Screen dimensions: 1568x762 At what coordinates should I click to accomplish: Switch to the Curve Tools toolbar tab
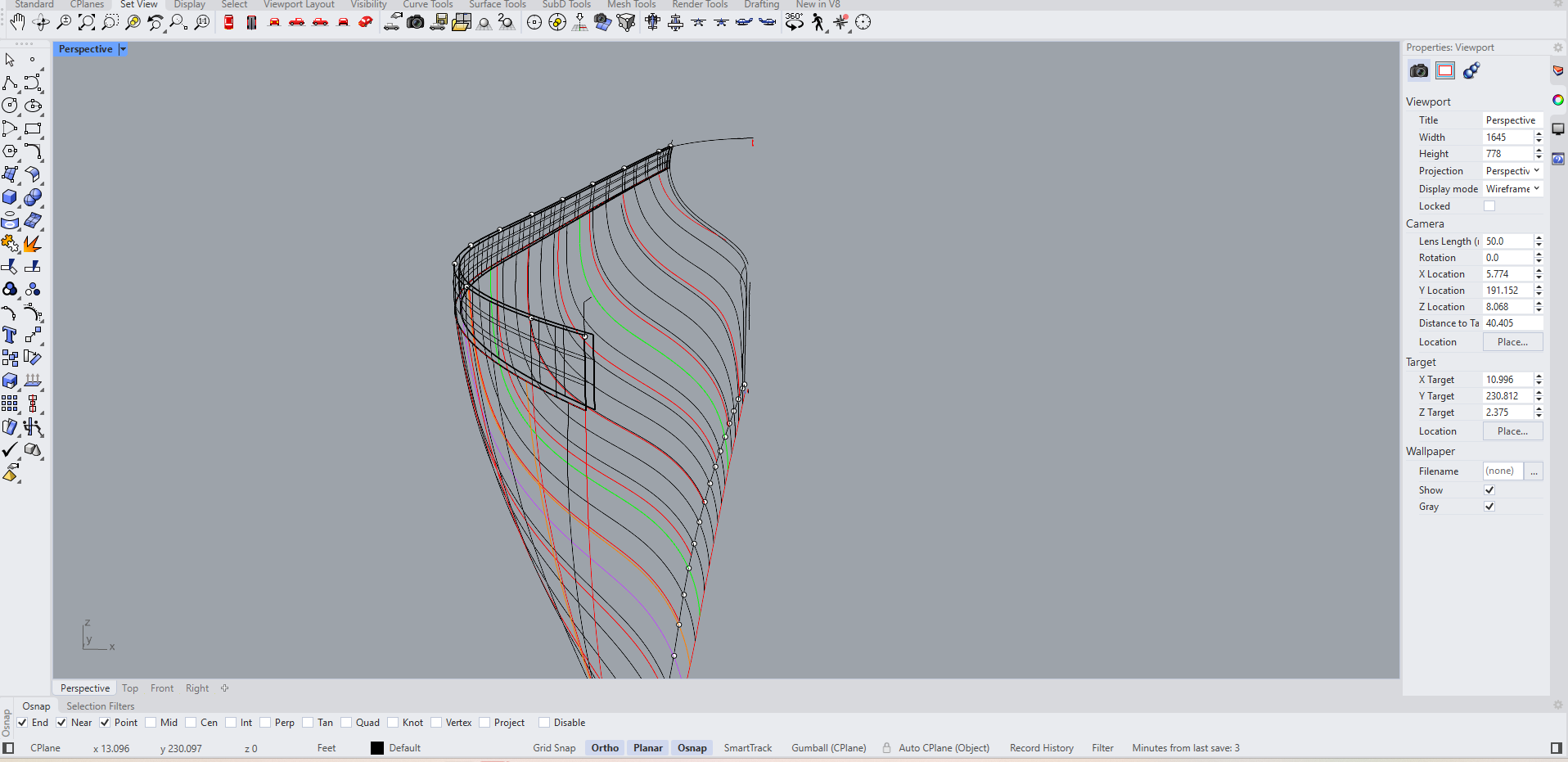pos(427,5)
